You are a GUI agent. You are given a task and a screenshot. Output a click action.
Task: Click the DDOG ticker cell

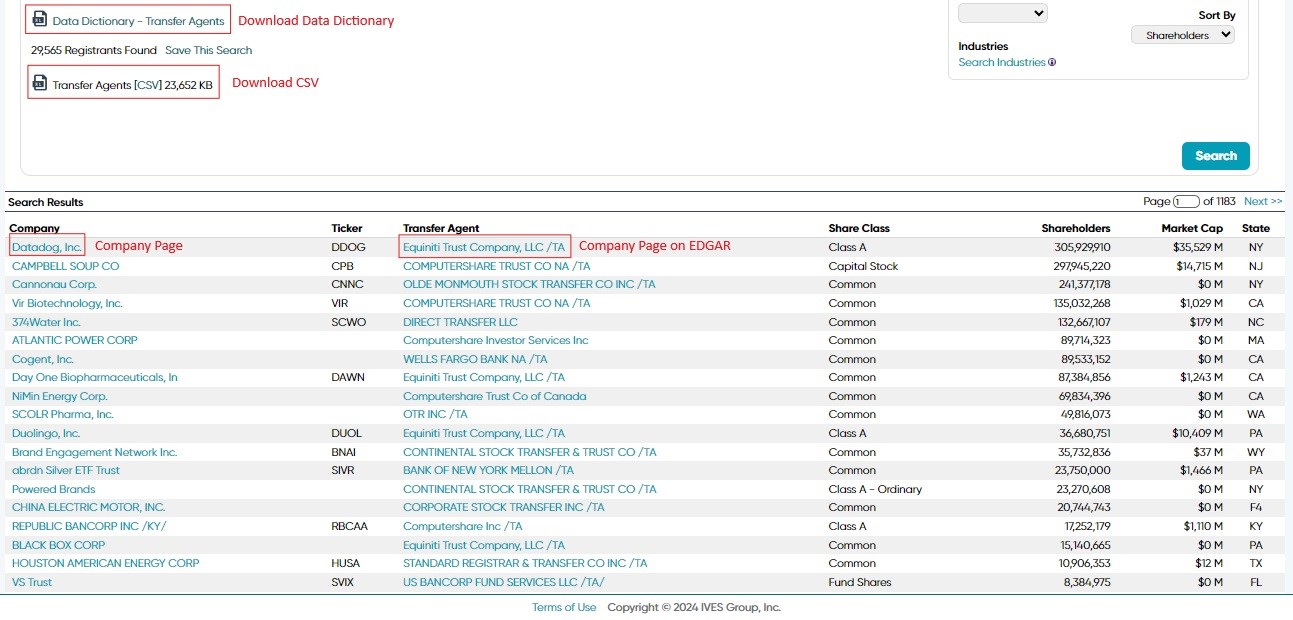click(348, 247)
